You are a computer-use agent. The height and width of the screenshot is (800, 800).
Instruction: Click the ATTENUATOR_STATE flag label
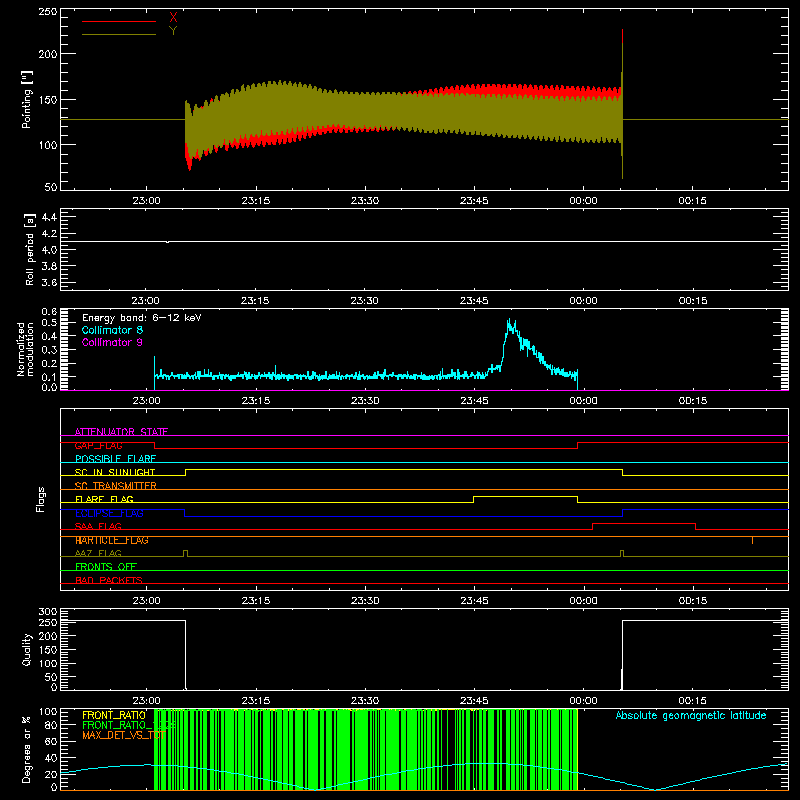[121, 432]
